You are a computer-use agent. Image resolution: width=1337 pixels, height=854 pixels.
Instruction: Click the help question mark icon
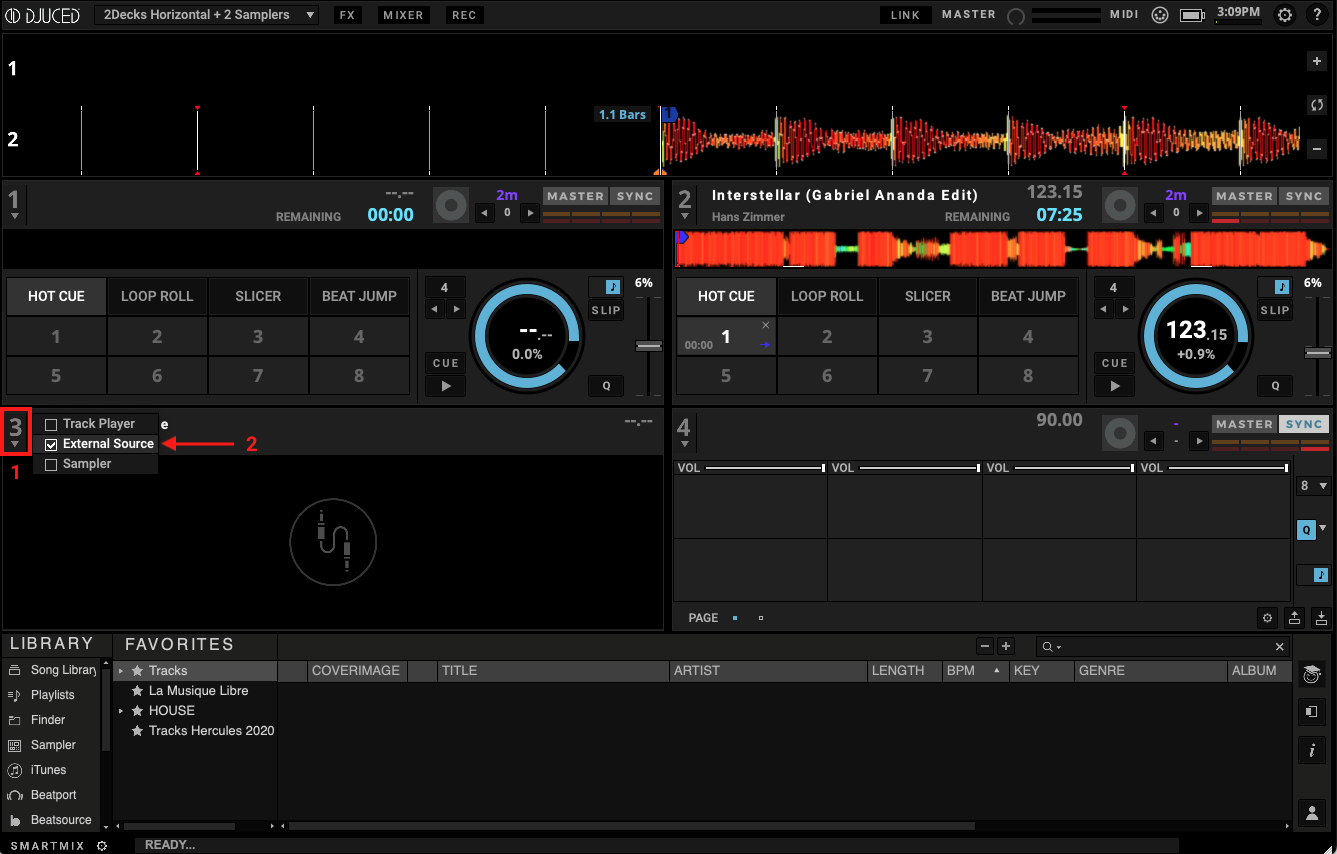click(1316, 15)
